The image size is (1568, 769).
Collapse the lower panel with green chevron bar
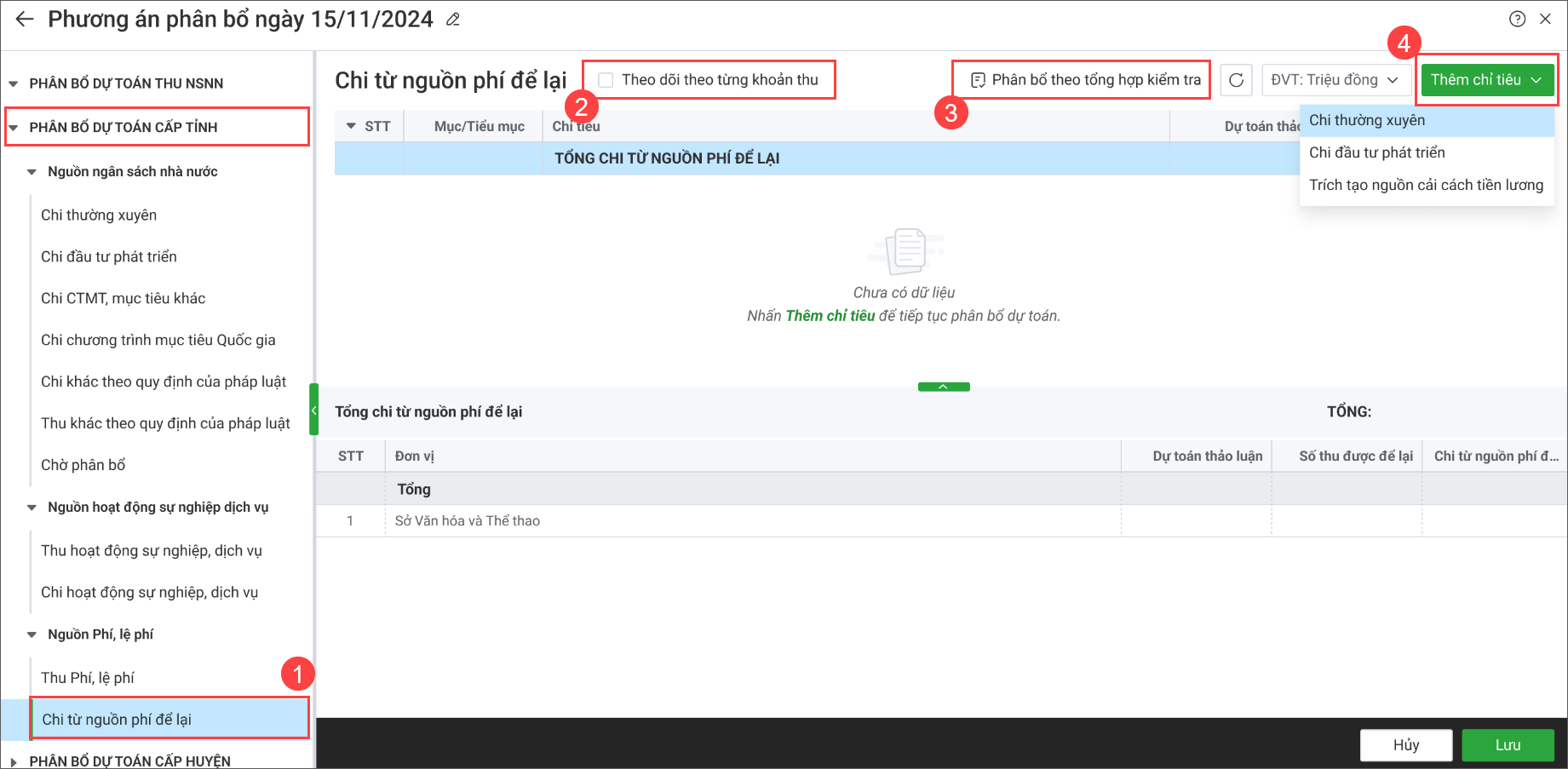944,387
